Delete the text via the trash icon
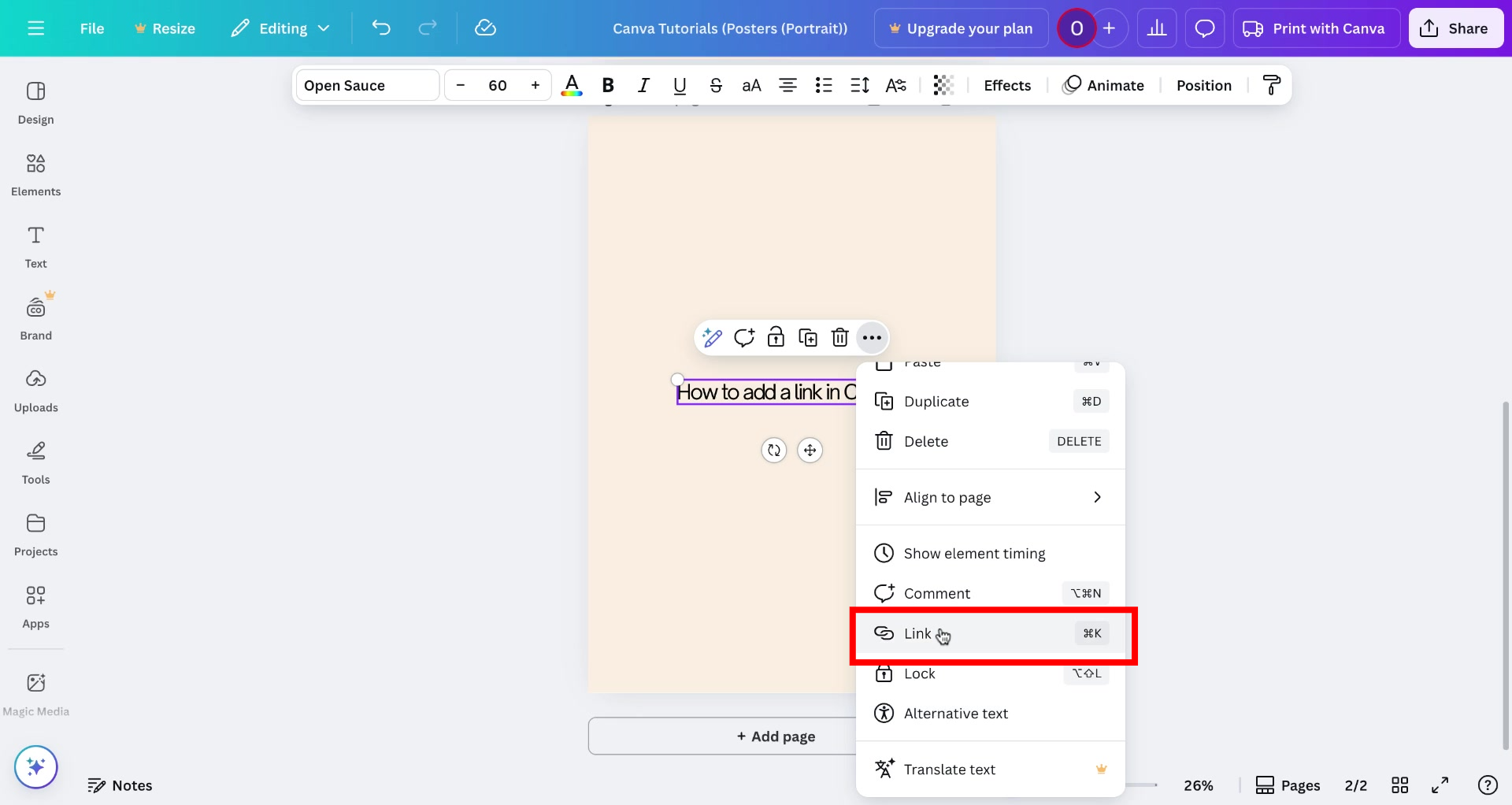The height and width of the screenshot is (805, 1512). [839, 337]
